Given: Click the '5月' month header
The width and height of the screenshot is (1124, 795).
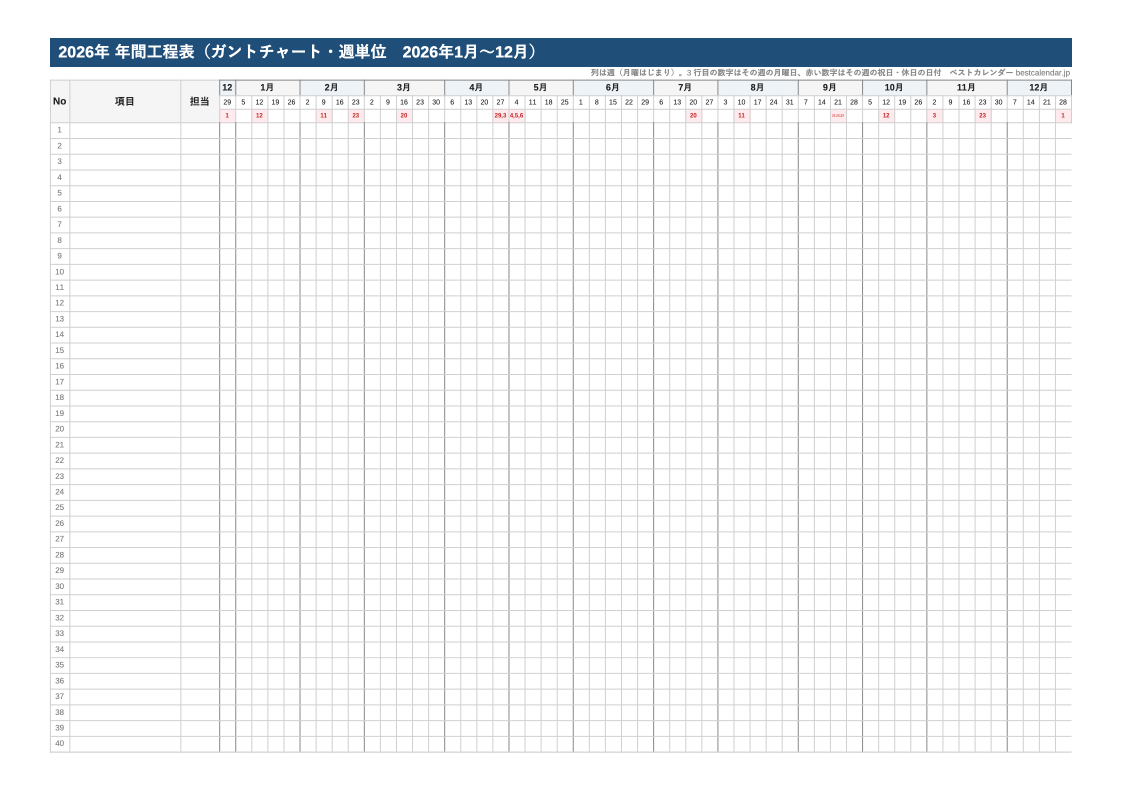Looking at the screenshot, I should 540,87.
